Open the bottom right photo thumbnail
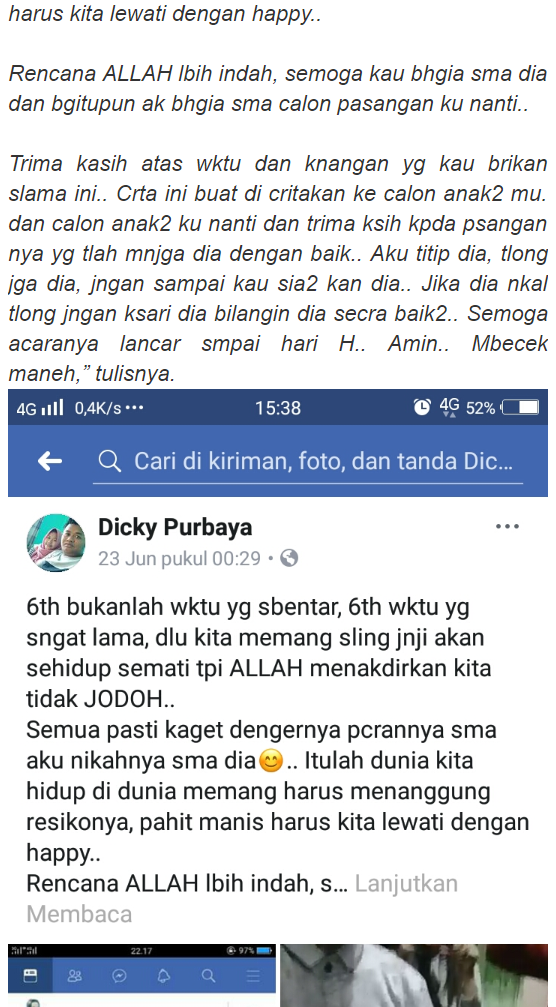Image resolution: width=556 pixels, height=1007 pixels. tap(414, 976)
